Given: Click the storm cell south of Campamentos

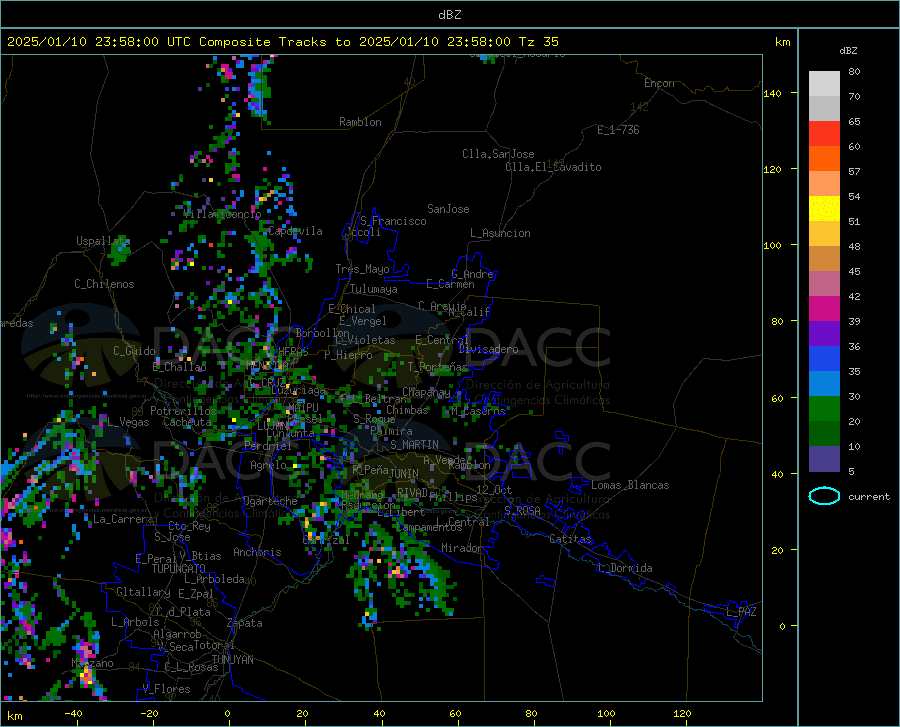Looking at the screenshot, I should (x=402, y=574).
